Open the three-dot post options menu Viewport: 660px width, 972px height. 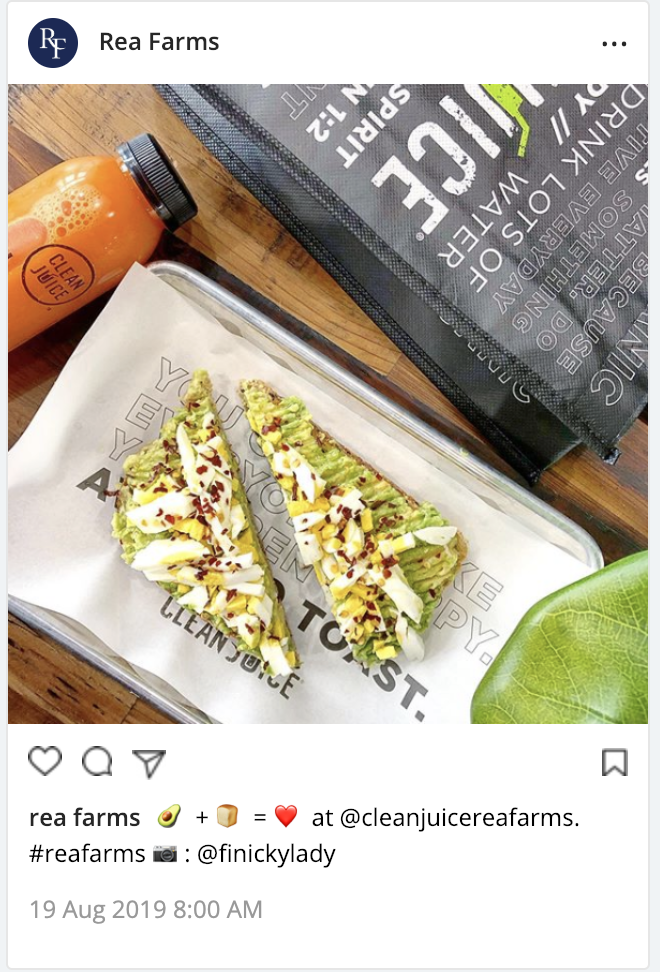614,44
